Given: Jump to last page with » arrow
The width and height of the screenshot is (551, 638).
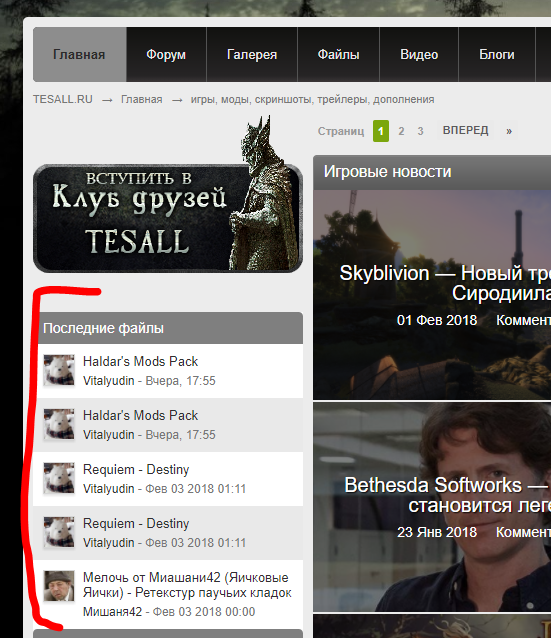Looking at the screenshot, I should (509, 131).
